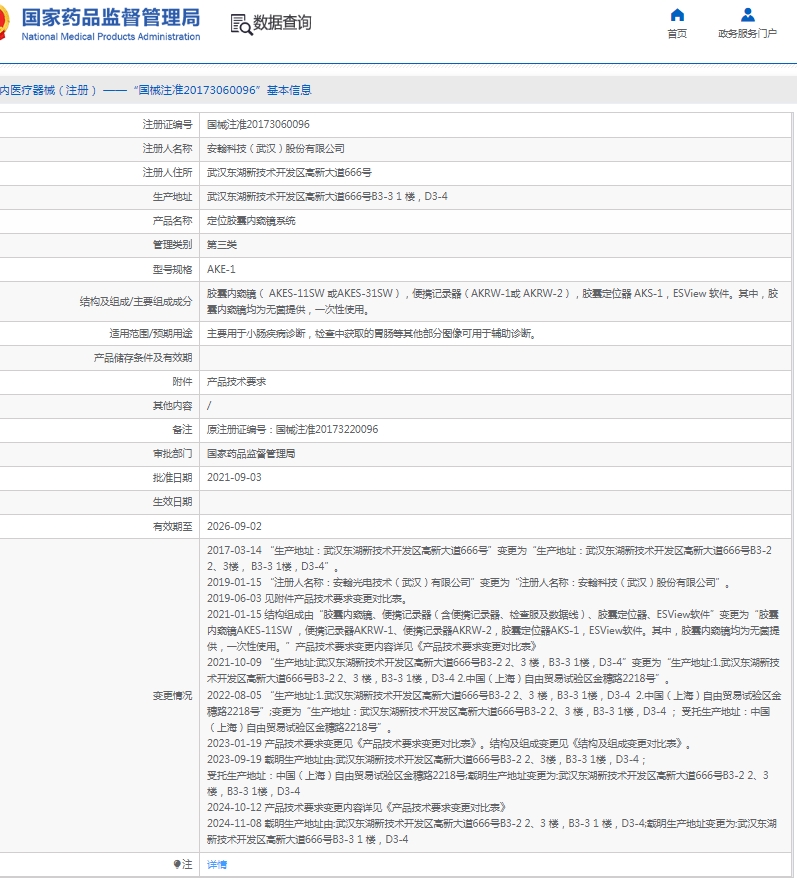Click the 2024-11-08 change record entry

tap(492, 832)
